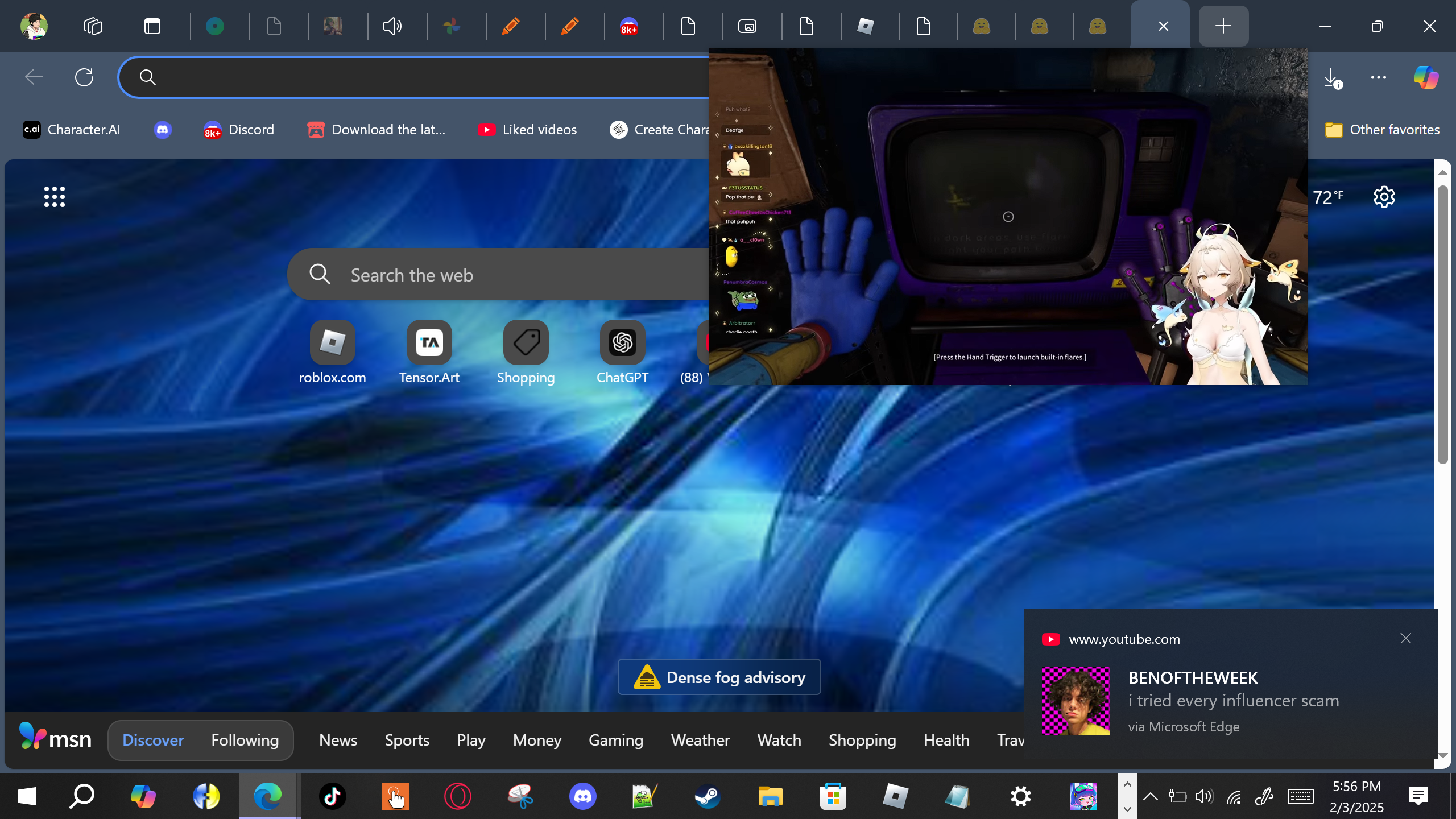Viewport: 1456px width, 819px height.
Task: Open the Weather category in msn bar
Action: tap(701, 740)
